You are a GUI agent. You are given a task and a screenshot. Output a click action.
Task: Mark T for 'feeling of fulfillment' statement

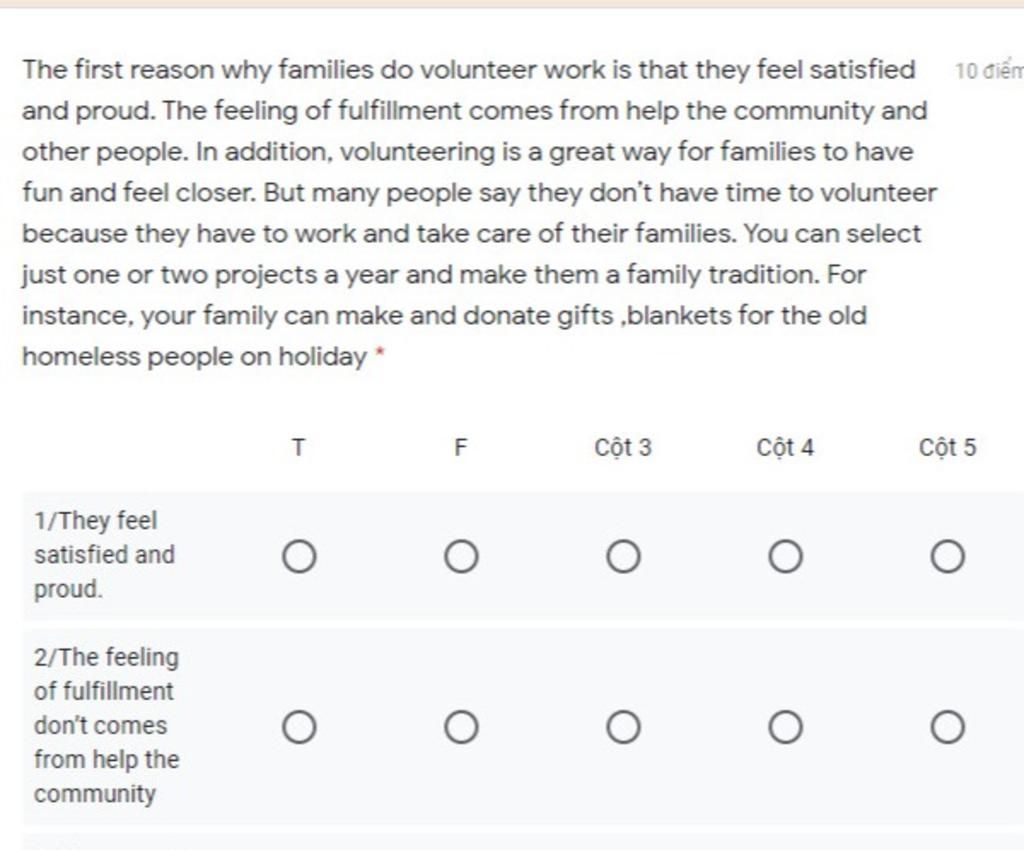pyautogui.click(x=299, y=727)
